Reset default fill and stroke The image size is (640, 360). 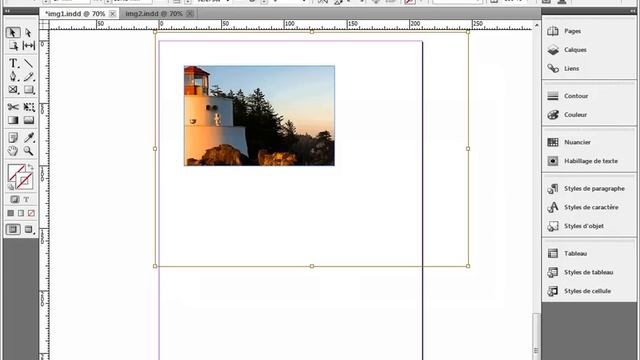(11, 187)
